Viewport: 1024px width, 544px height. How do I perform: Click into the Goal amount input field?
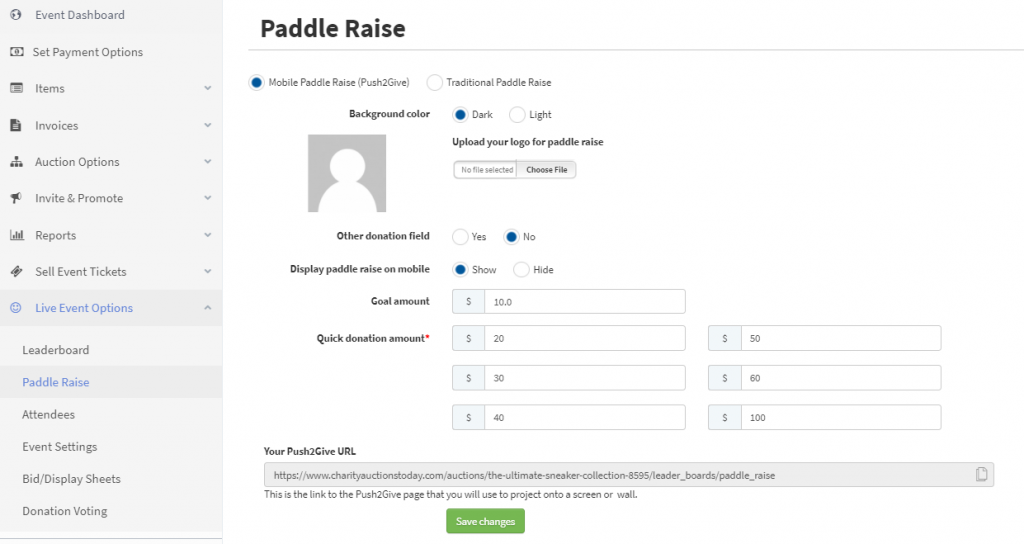[x=584, y=302]
